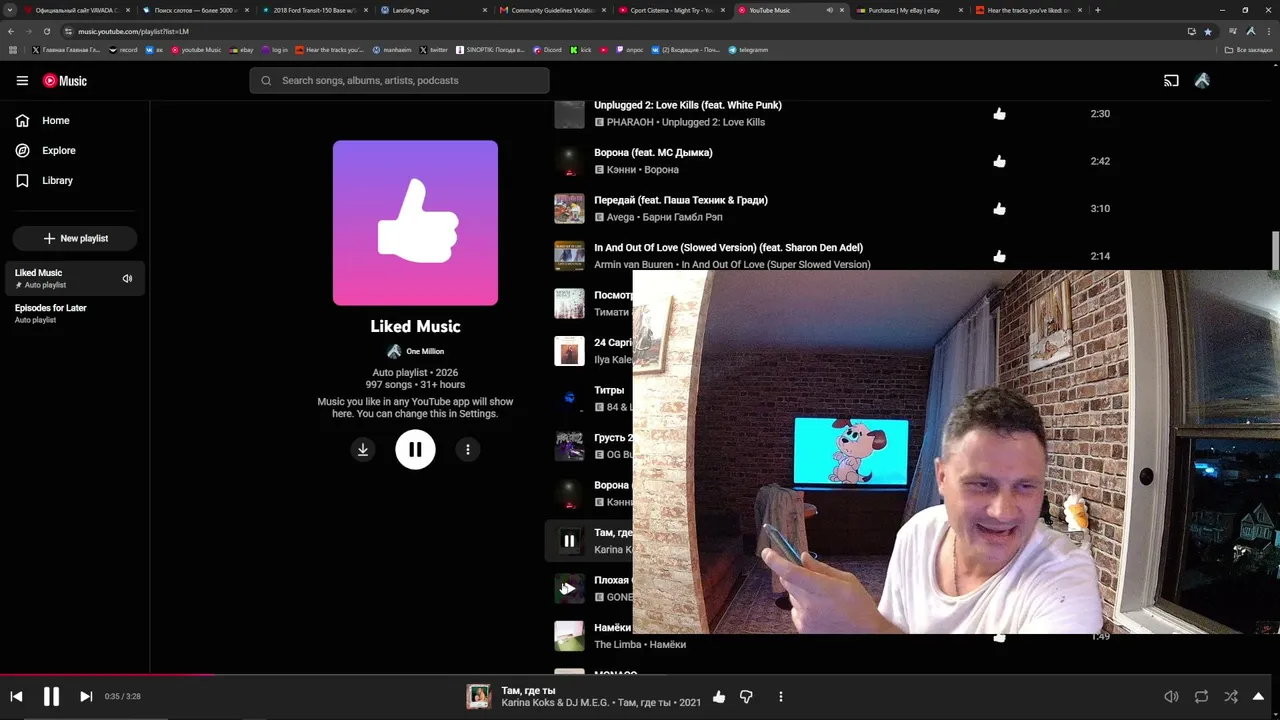Open the player volume control
The image size is (1280, 720).
pos(1171,697)
